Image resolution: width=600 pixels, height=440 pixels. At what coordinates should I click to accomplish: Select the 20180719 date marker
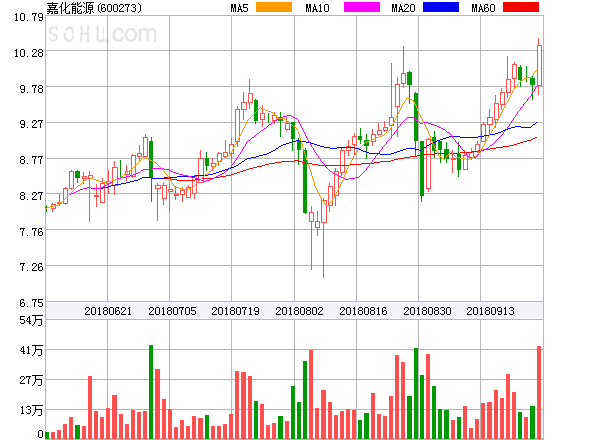pyautogui.click(x=235, y=311)
